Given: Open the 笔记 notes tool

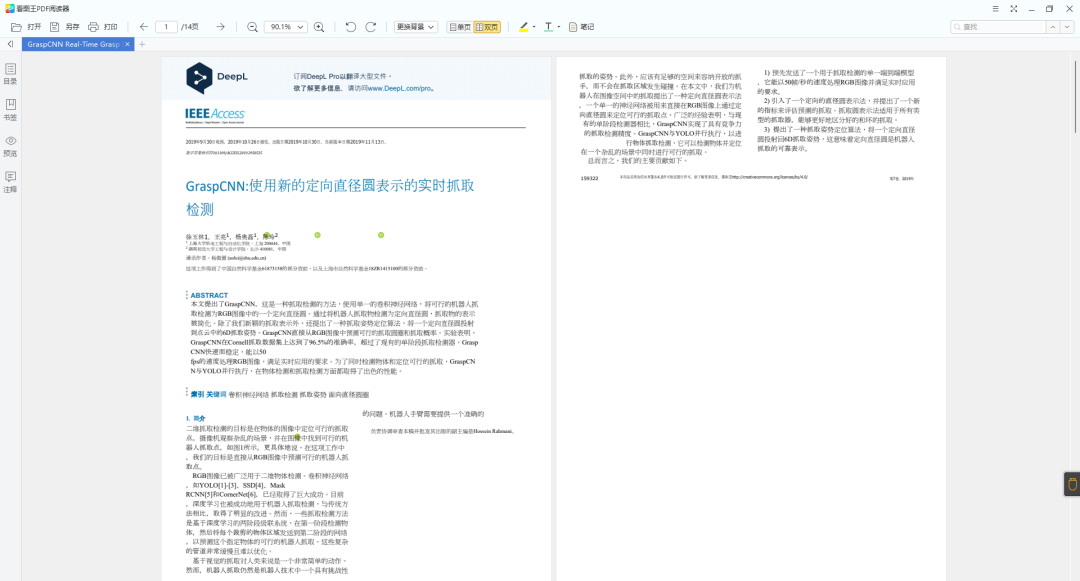Looking at the screenshot, I should pos(581,27).
